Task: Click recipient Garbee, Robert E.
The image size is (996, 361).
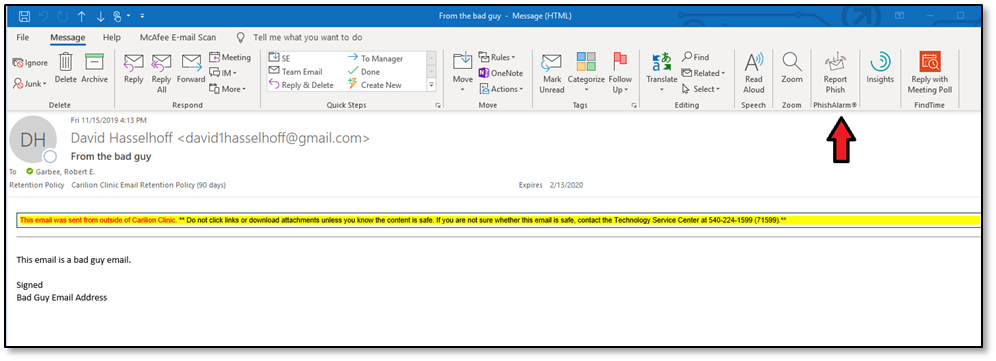Action: (65, 172)
